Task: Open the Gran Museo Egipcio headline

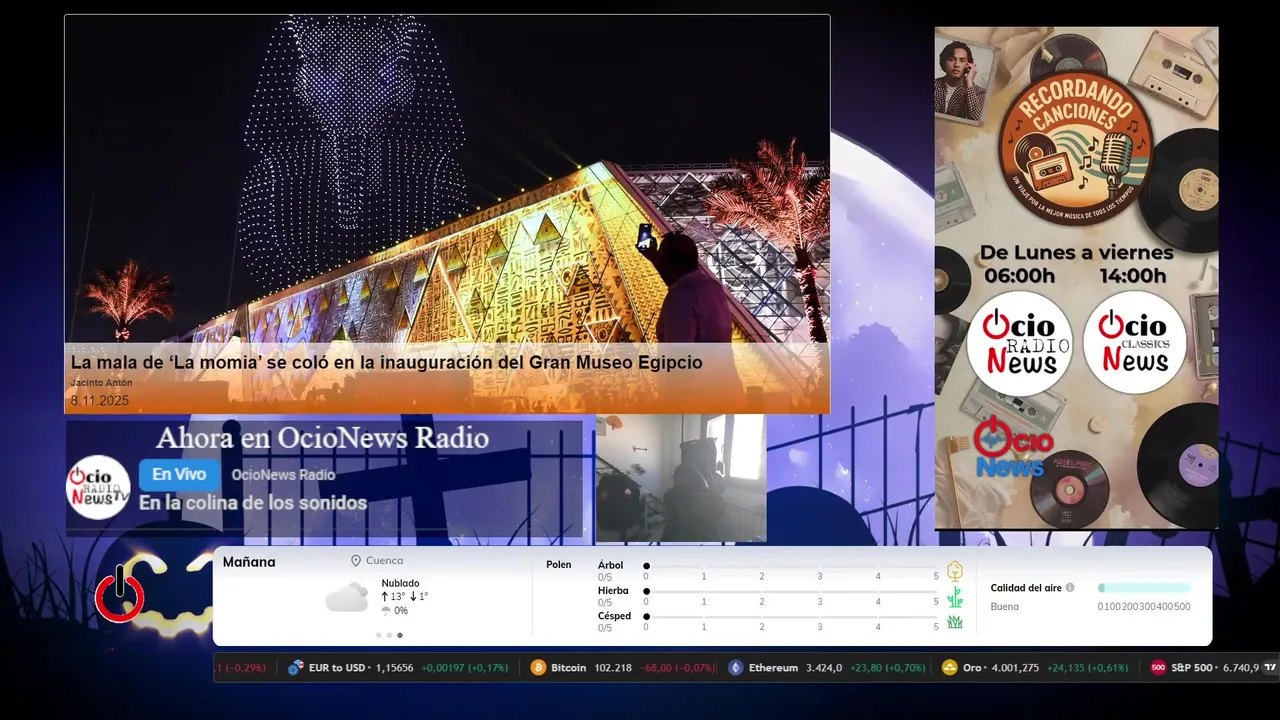Action: click(x=386, y=362)
